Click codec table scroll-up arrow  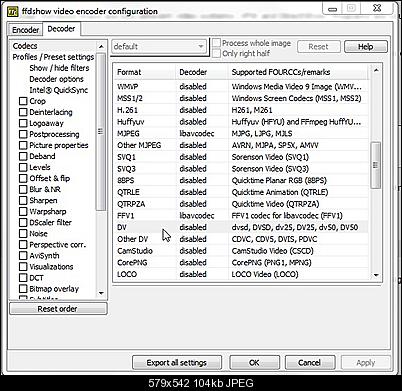pos(376,70)
